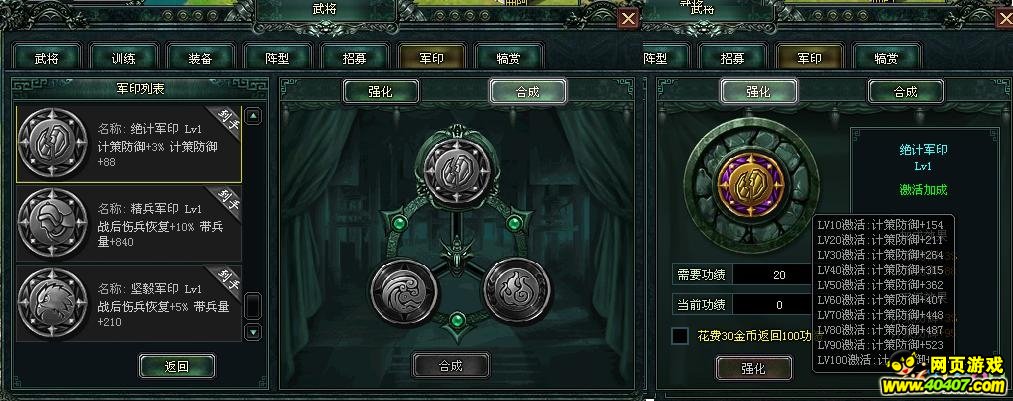Click the flame-pattern seal slot at bottom right
Image resolution: width=1013 pixels, height=401 pixels.
(517, 289)
